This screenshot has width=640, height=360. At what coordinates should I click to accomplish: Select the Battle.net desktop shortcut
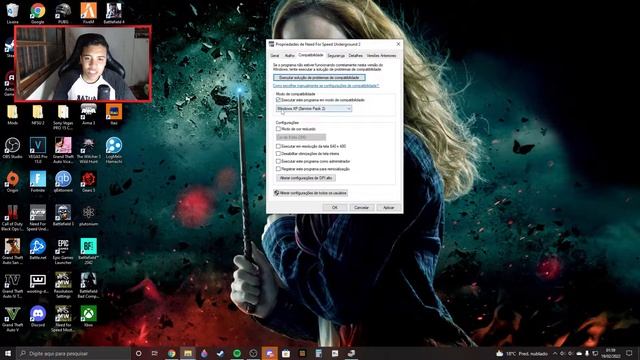38,249
